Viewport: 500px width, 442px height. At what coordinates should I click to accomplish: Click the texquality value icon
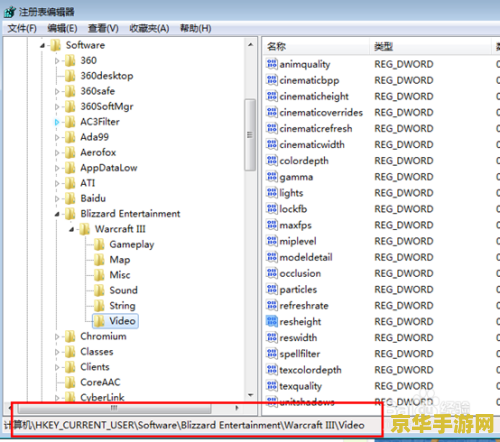272,386
